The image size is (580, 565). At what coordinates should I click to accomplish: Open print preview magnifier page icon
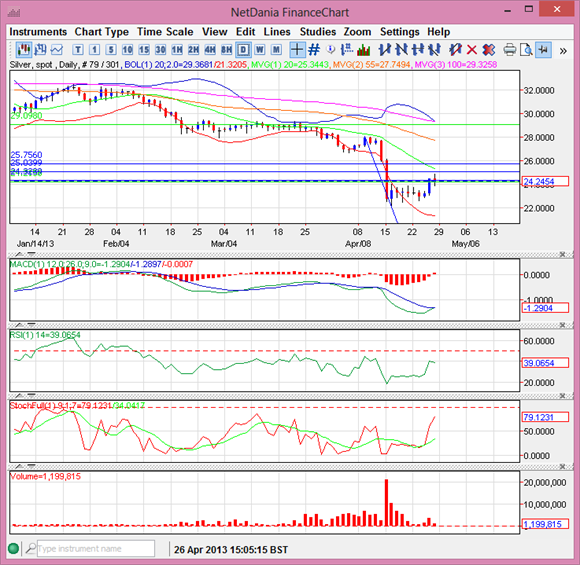pos(526,50)
